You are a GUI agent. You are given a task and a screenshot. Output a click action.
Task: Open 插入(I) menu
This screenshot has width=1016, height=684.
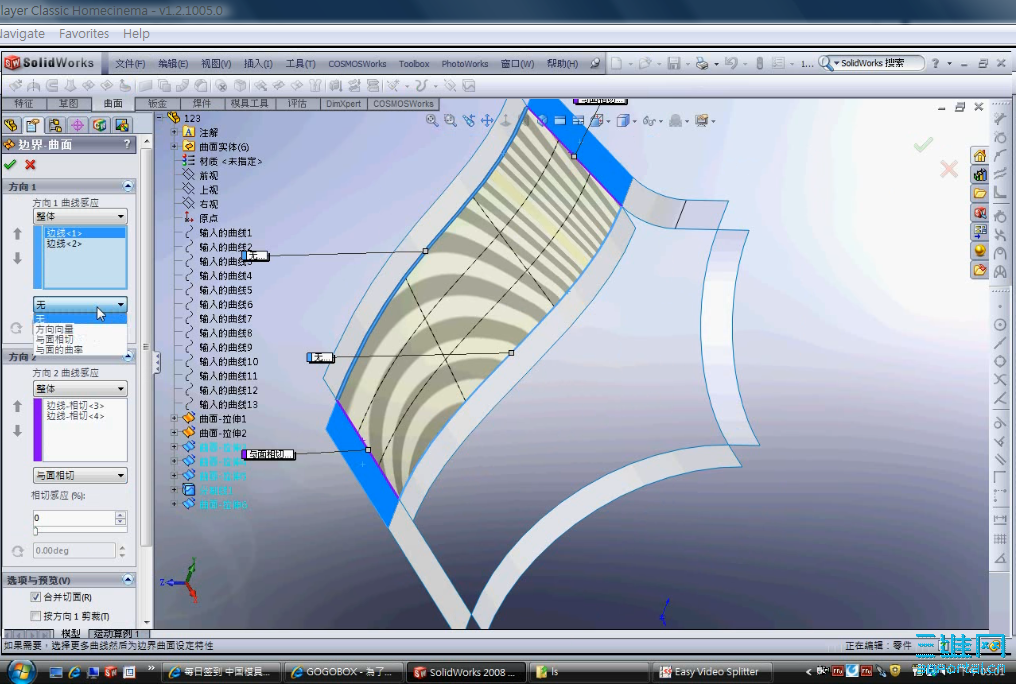[258, 63]
